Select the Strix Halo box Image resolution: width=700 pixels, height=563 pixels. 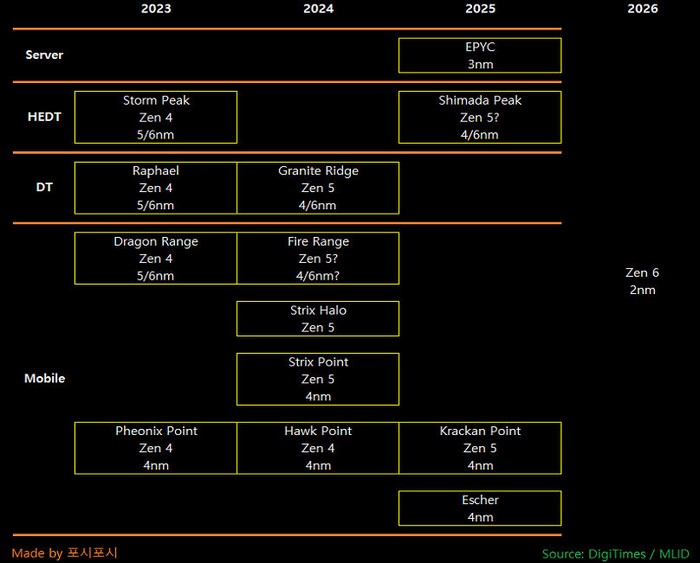click(x=318, y=319)
